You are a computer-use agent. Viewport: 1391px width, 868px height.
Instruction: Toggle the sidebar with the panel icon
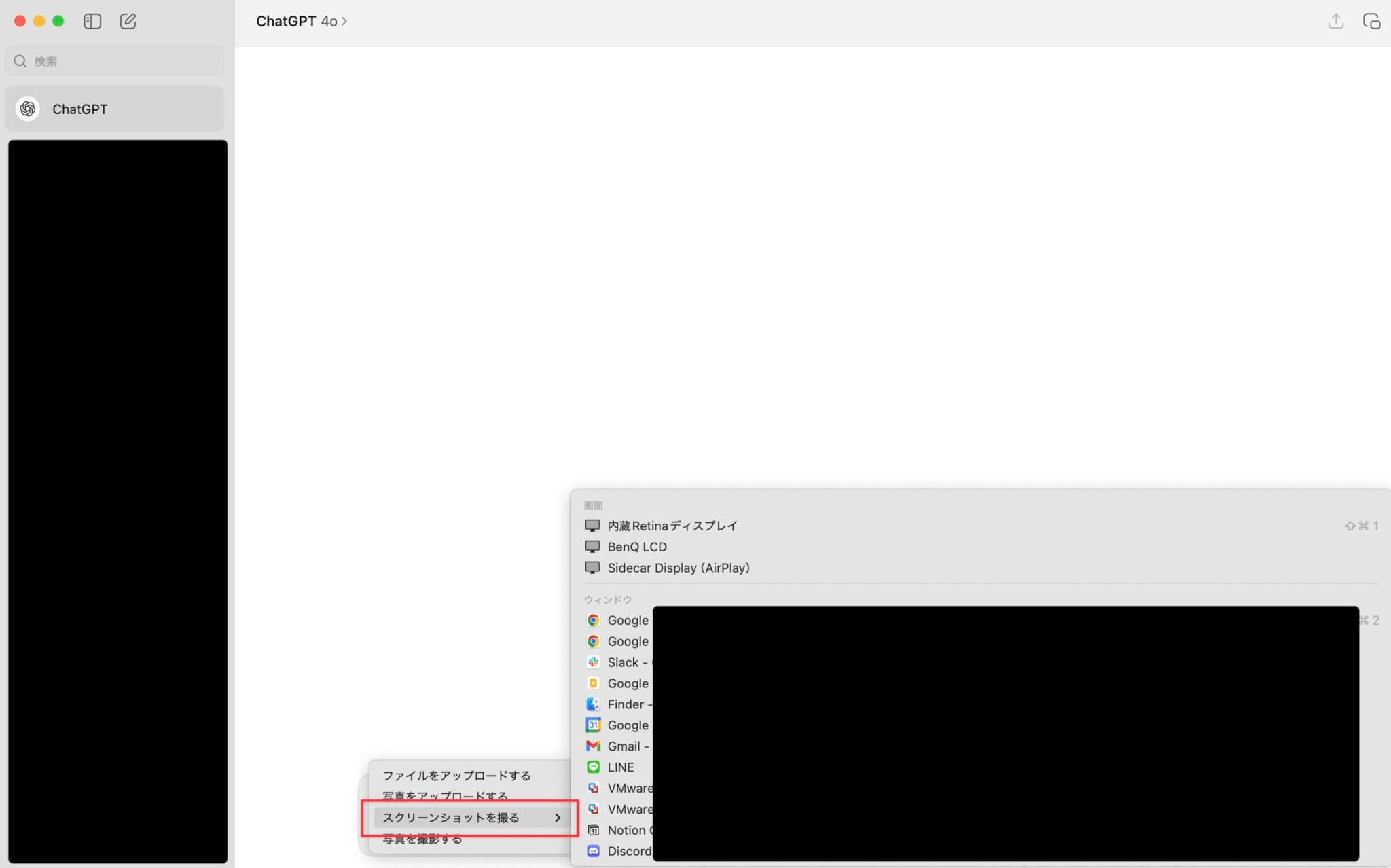[x=92, y=21]
